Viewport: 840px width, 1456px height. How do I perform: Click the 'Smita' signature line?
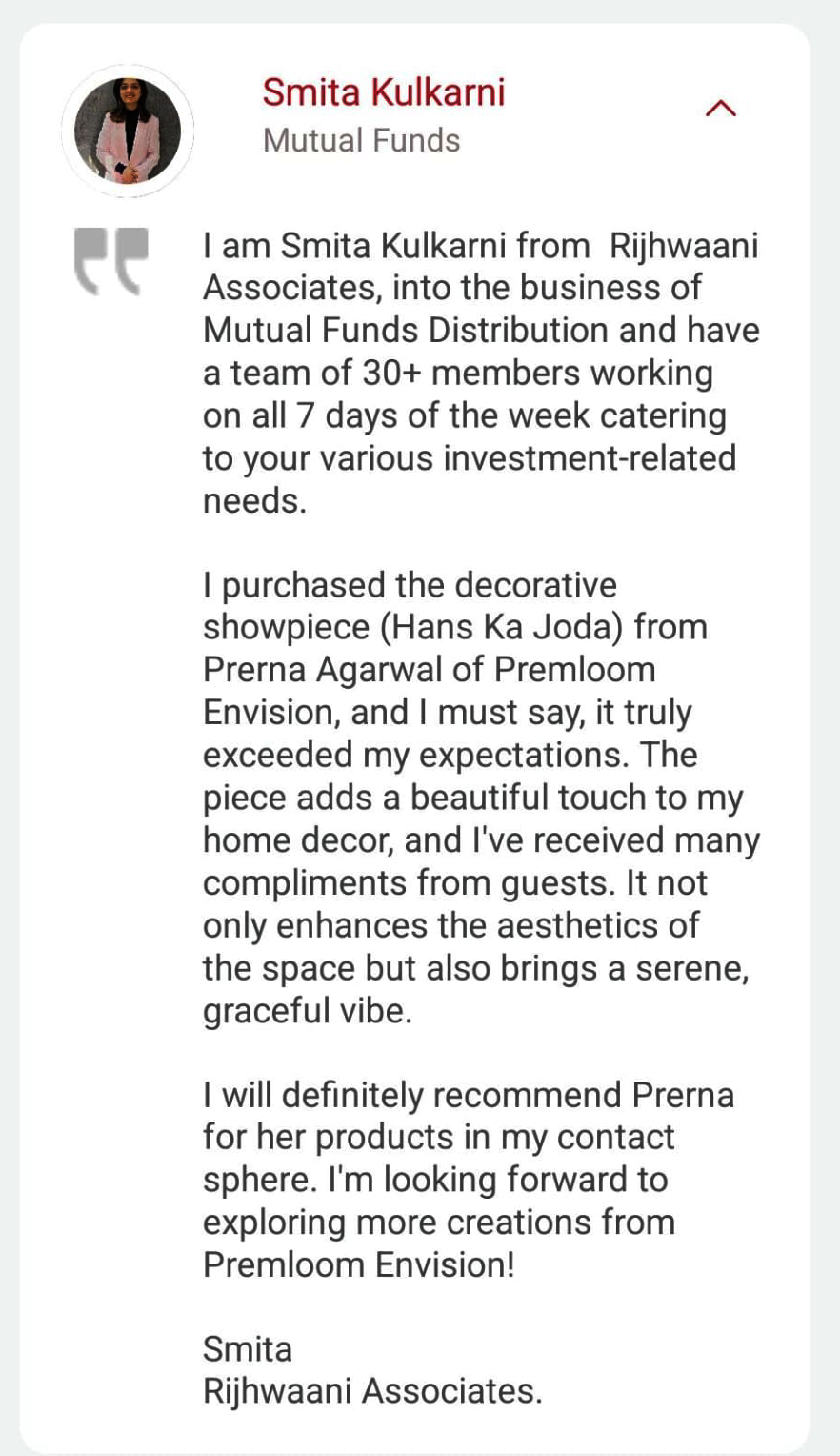click(x=248, y=1349)
